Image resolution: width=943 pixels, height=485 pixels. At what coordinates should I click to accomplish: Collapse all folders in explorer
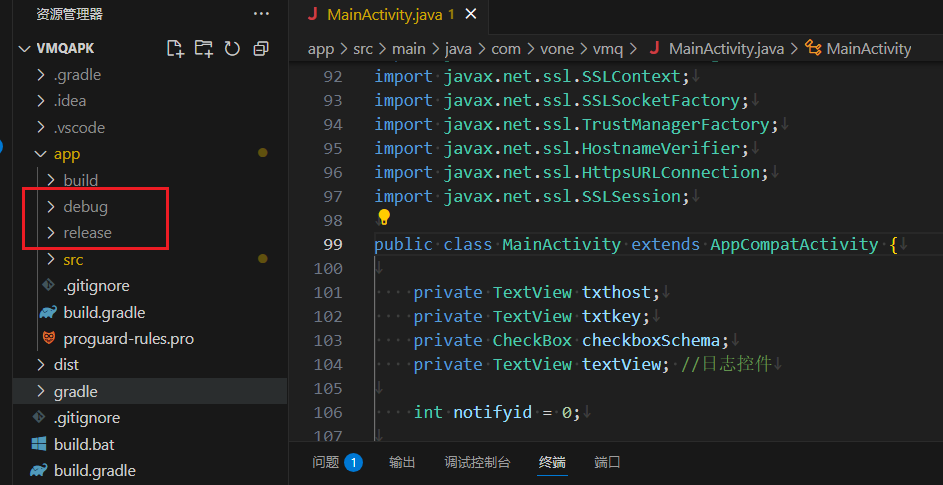(x=261, y=48)
